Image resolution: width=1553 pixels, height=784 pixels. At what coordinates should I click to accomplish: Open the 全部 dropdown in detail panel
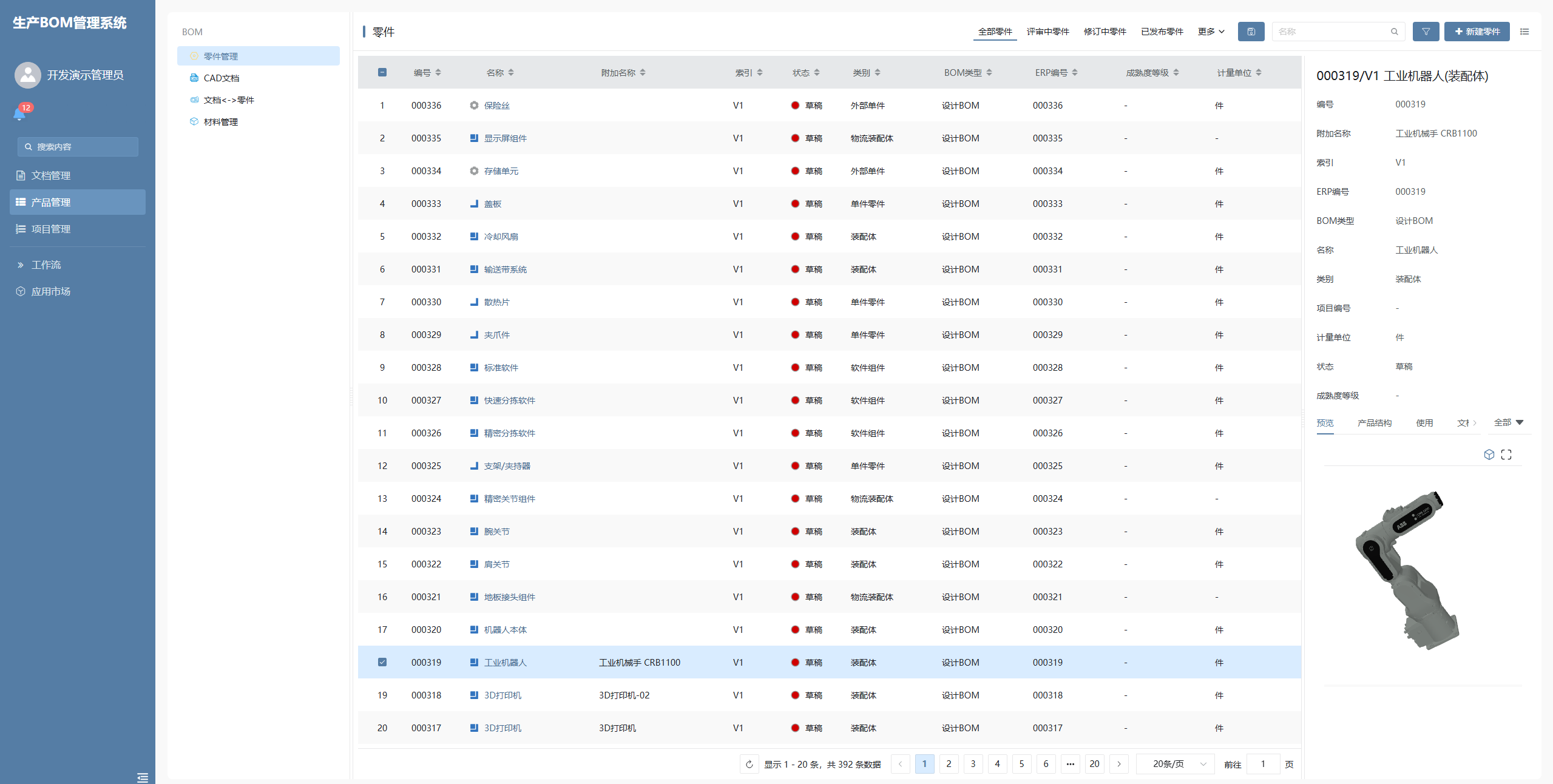click(1508, 422)
